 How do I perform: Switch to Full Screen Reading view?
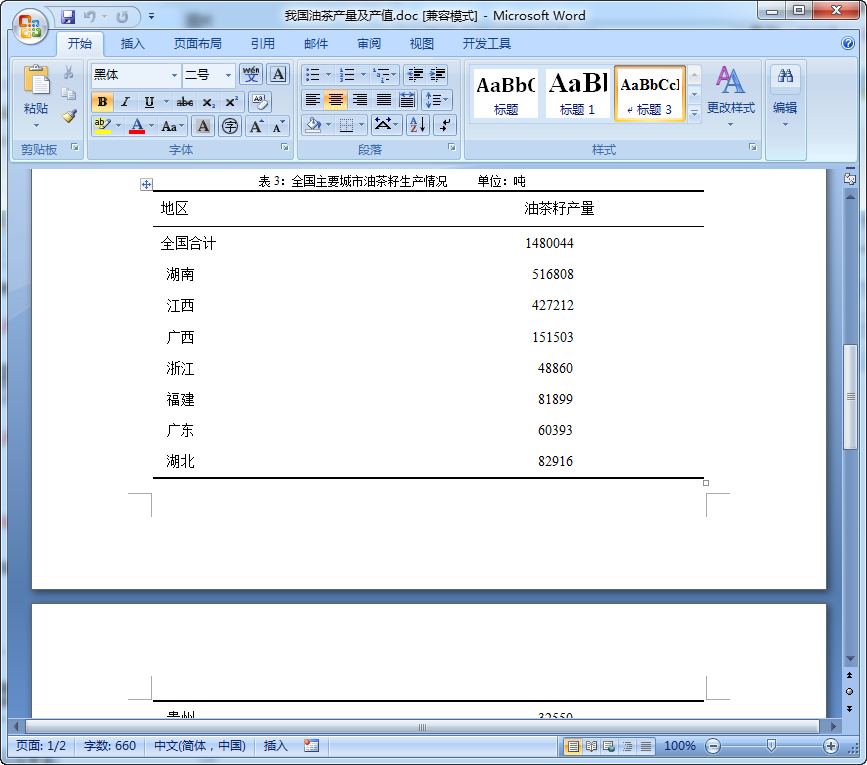click(x=591, y=745)
